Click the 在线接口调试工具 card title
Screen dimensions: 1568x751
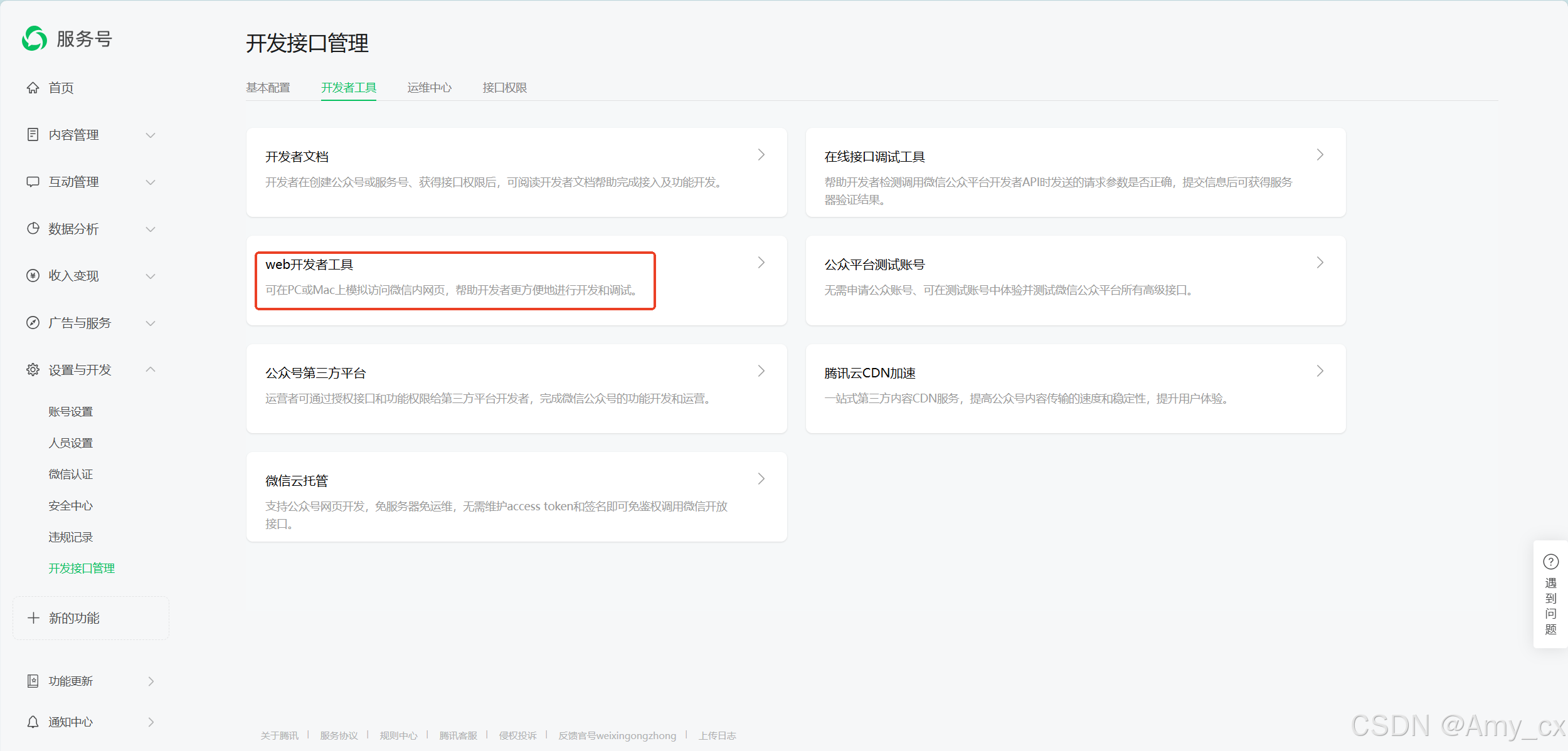[875, 157]
